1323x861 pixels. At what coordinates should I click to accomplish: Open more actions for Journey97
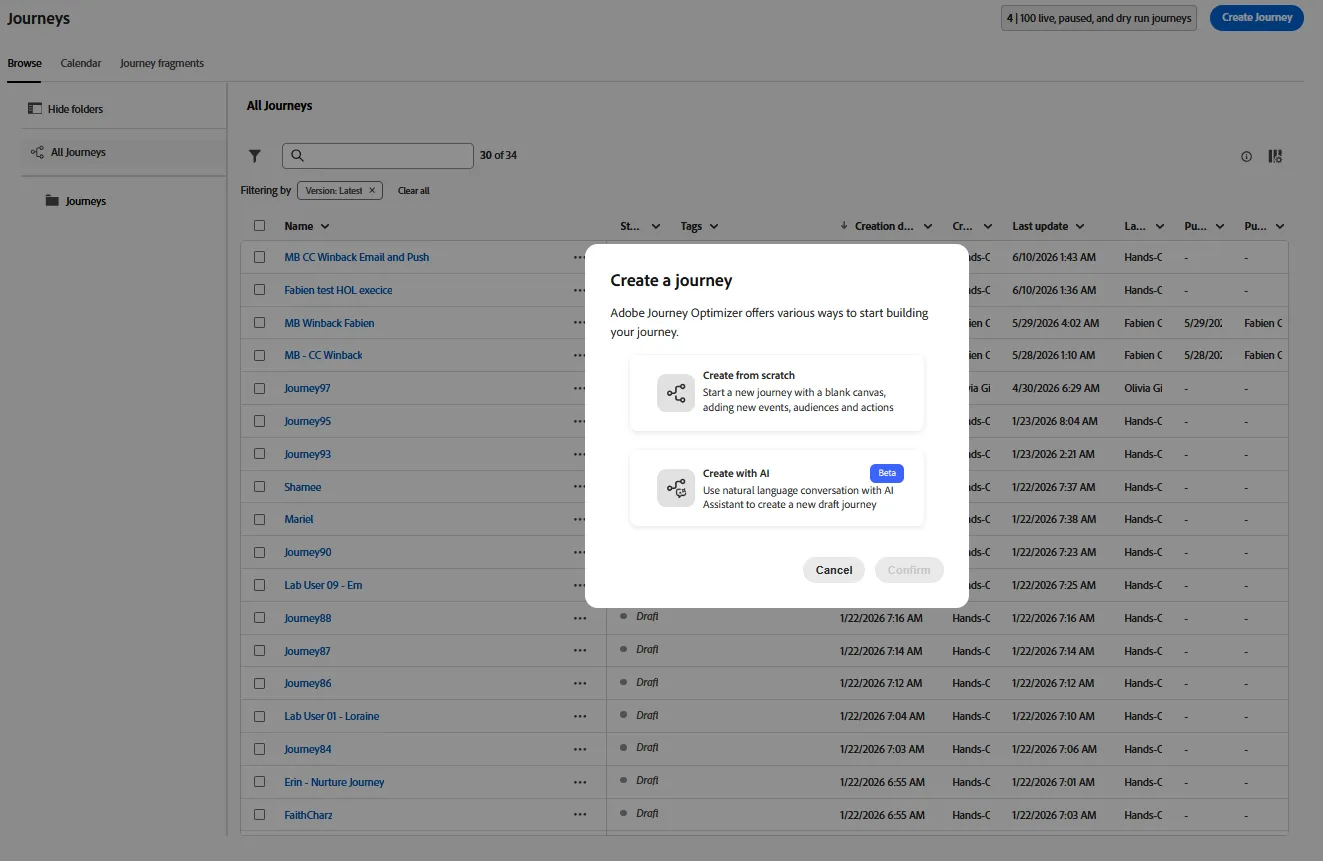pyautogui.click(x=580, y=388)
